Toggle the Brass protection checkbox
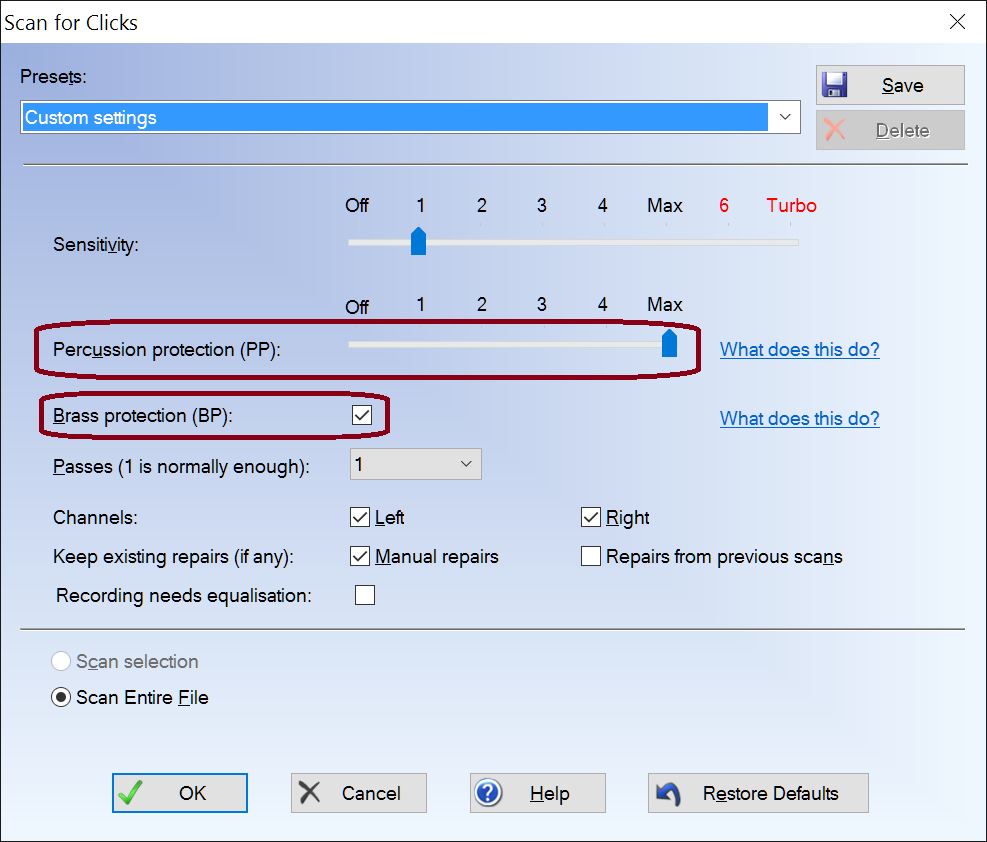The height and width of the screenshot is (842, 987). click(362, 415)
